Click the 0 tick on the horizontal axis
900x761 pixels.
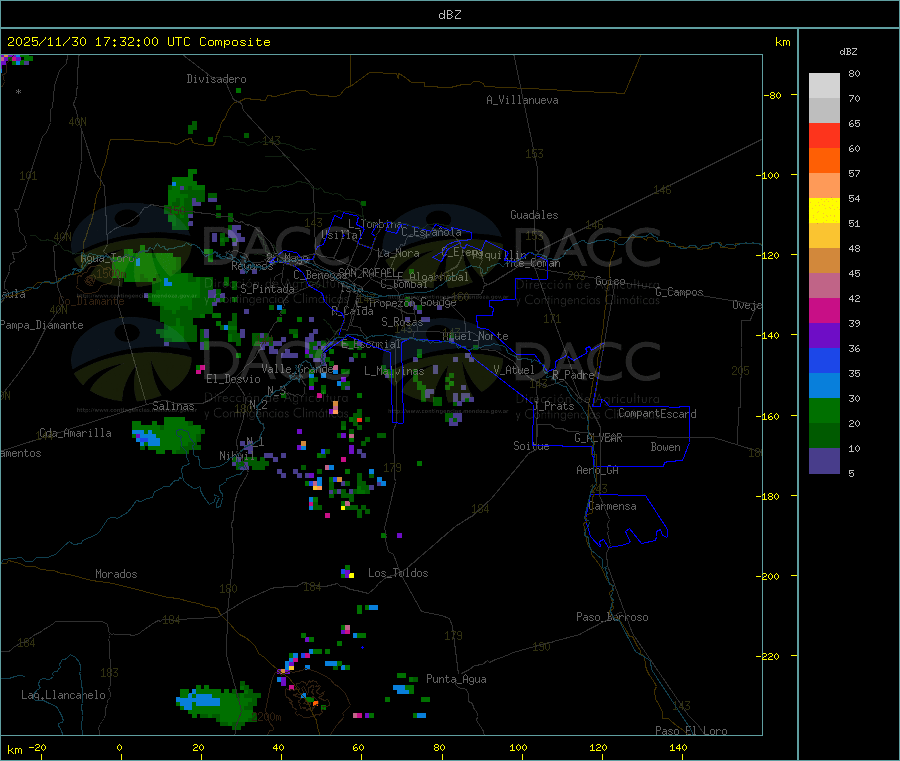(x=119, y=747)
